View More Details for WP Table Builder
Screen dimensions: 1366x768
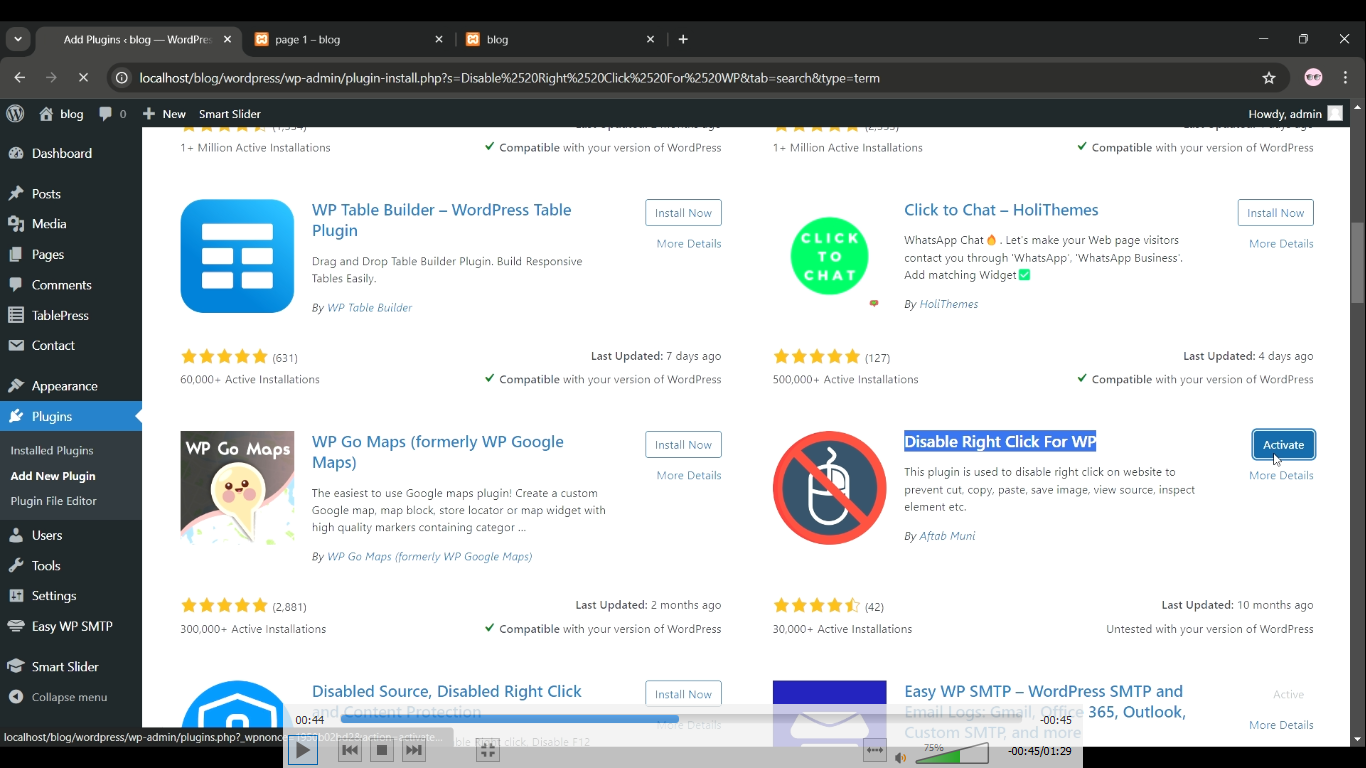pyautogui.click(x=689, y=244)
